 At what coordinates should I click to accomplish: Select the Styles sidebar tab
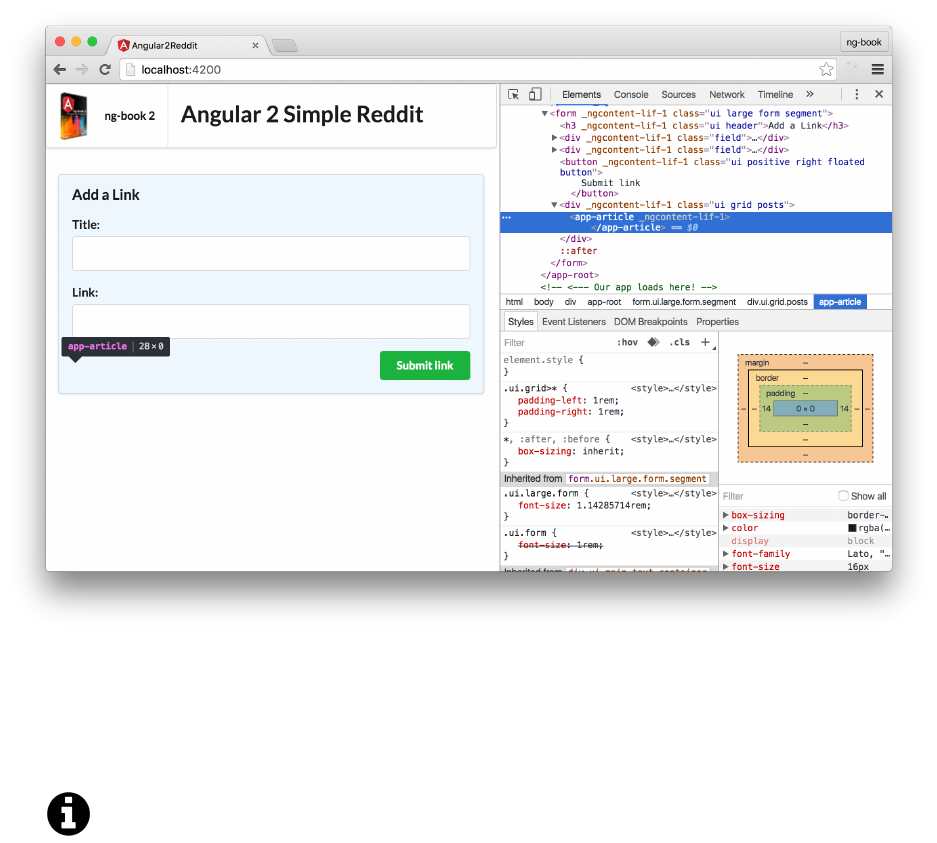click(x=520, y=321)
